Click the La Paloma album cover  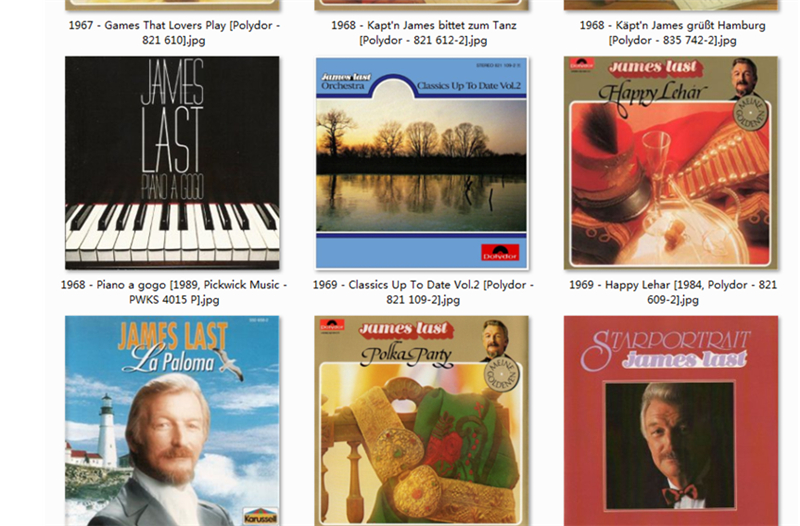click(x=172, y=420)
